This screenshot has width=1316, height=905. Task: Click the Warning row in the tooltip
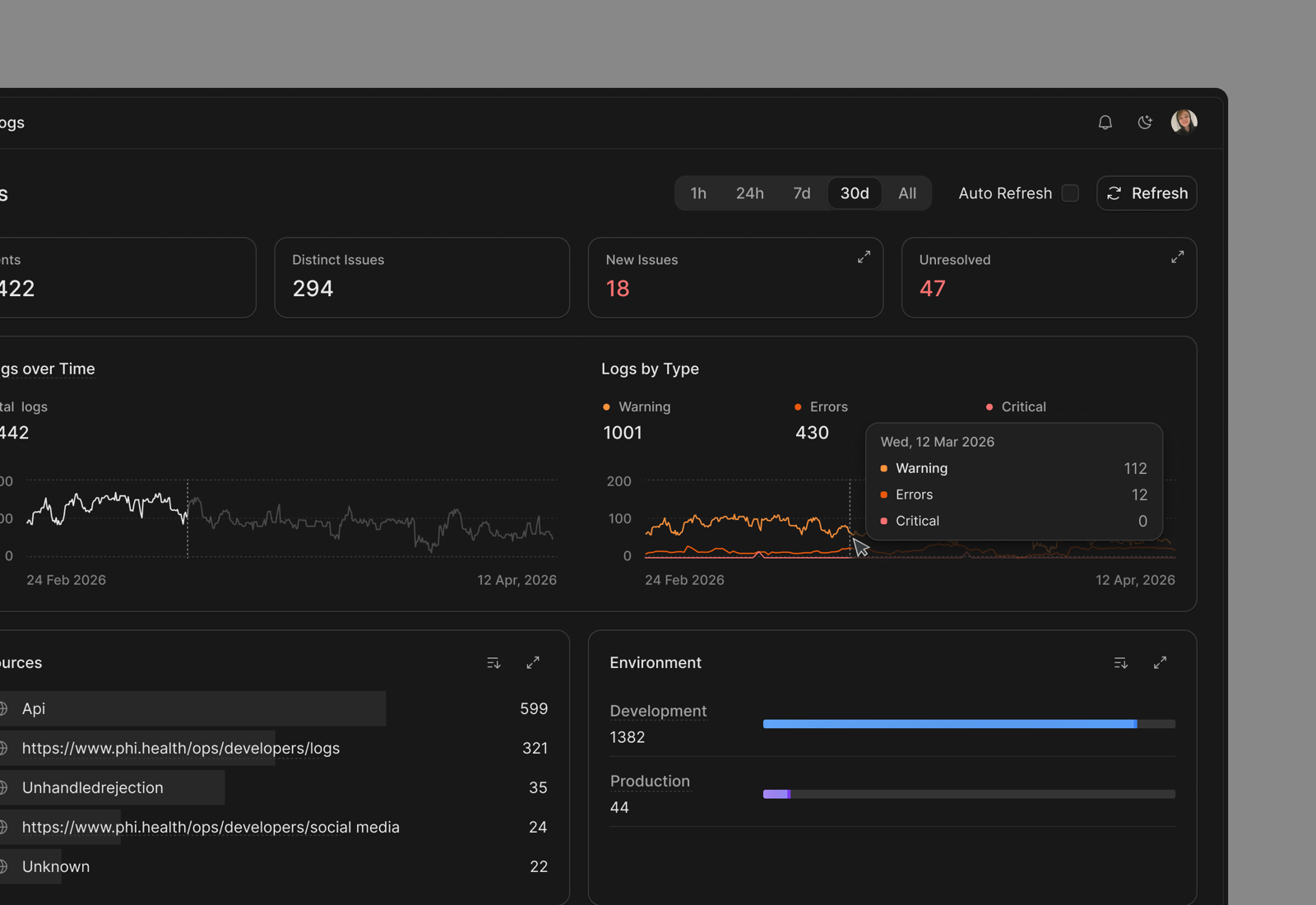point(1013,468)
